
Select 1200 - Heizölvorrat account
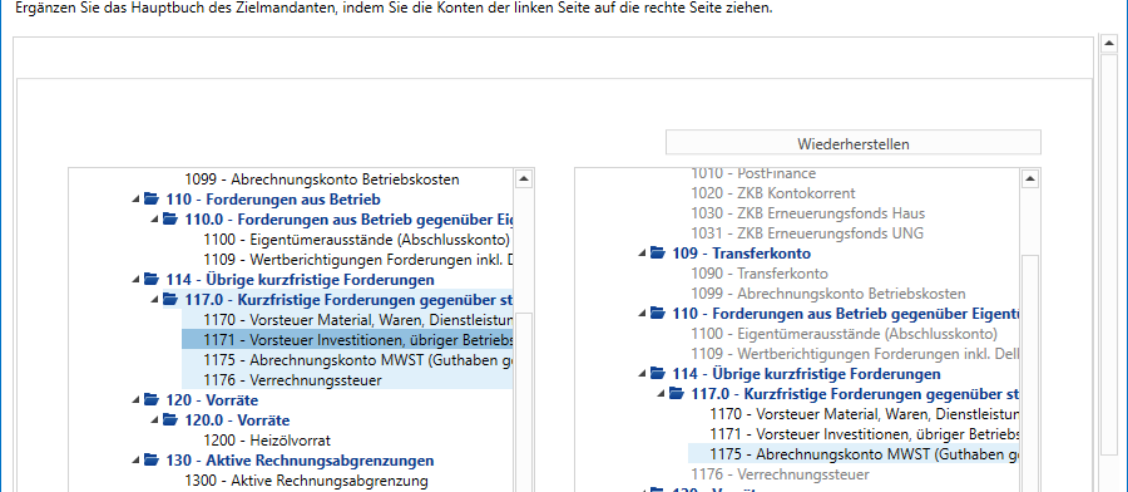click(267, 440)
